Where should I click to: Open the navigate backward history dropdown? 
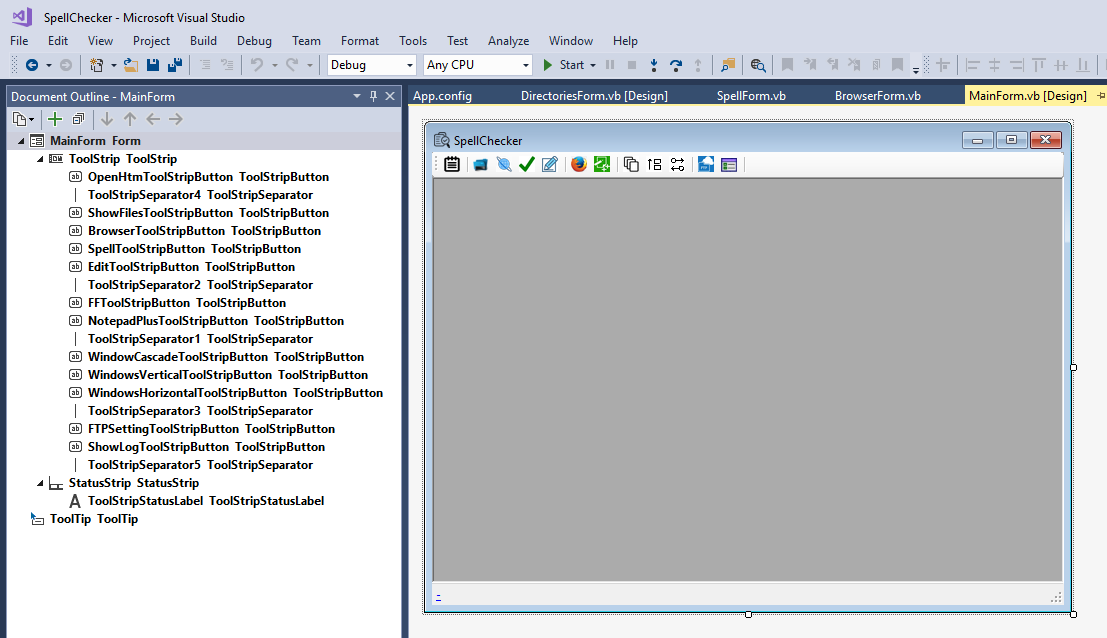[x=49, y=65]
